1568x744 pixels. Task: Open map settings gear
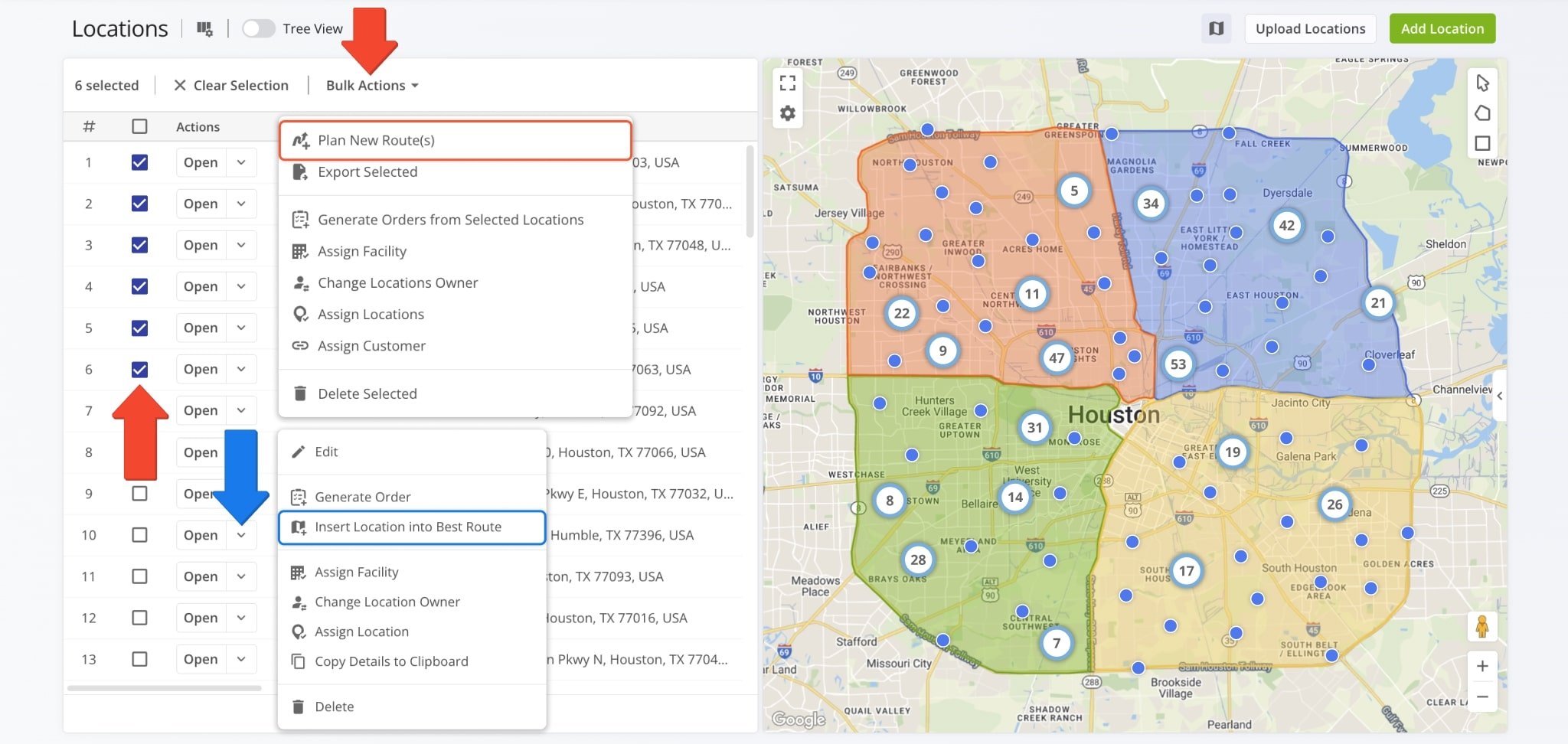(788, 114)
